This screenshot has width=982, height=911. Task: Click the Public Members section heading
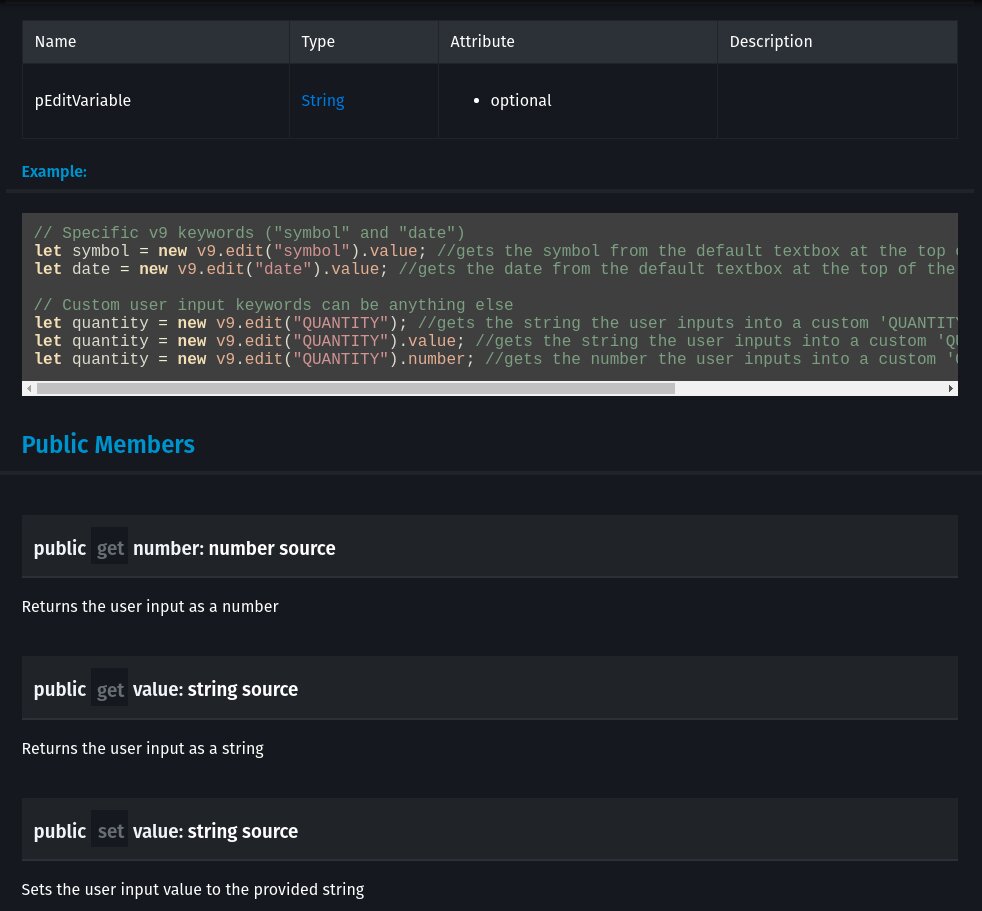108,445
